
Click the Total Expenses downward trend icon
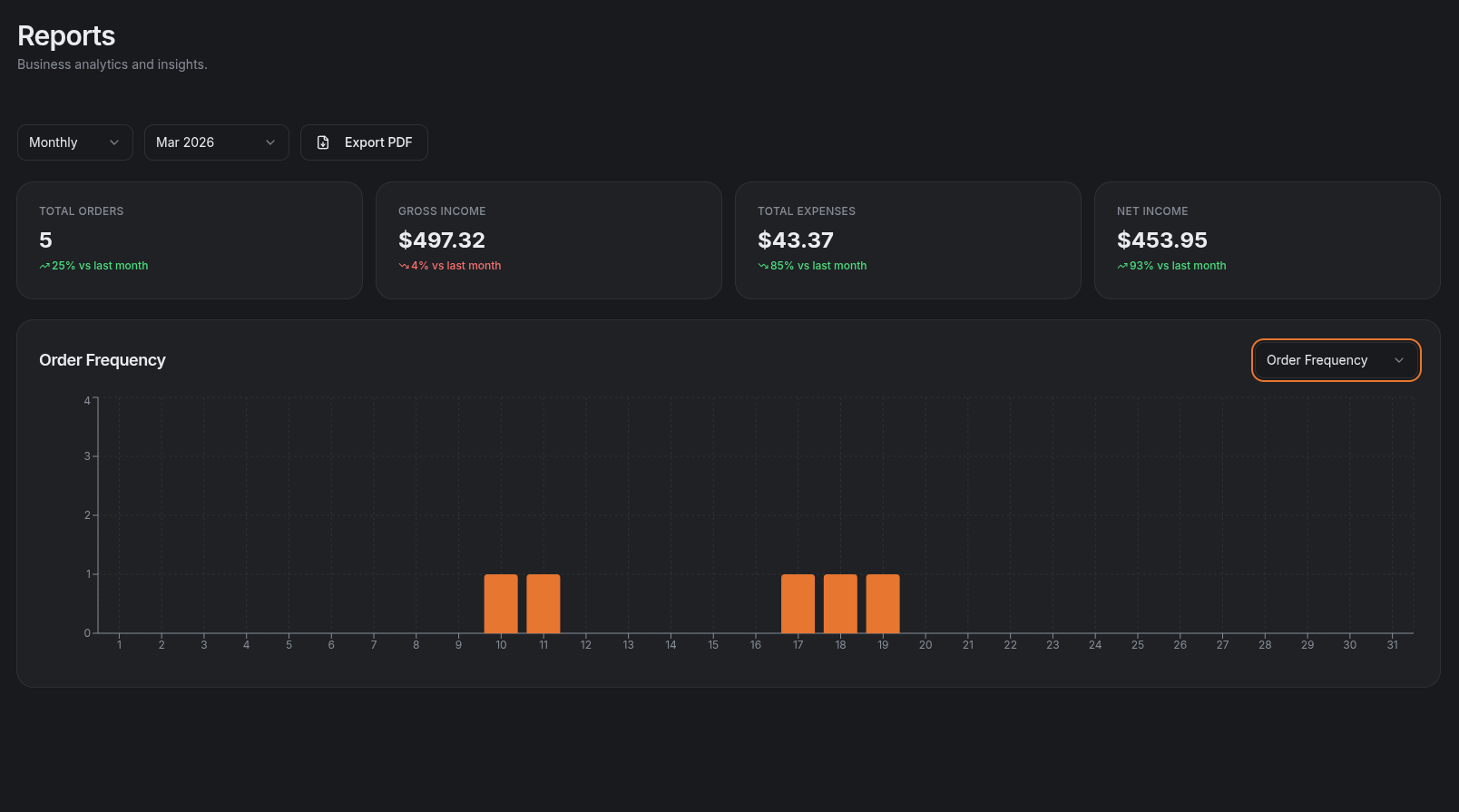pyautogui.click(x=763, y=266)
